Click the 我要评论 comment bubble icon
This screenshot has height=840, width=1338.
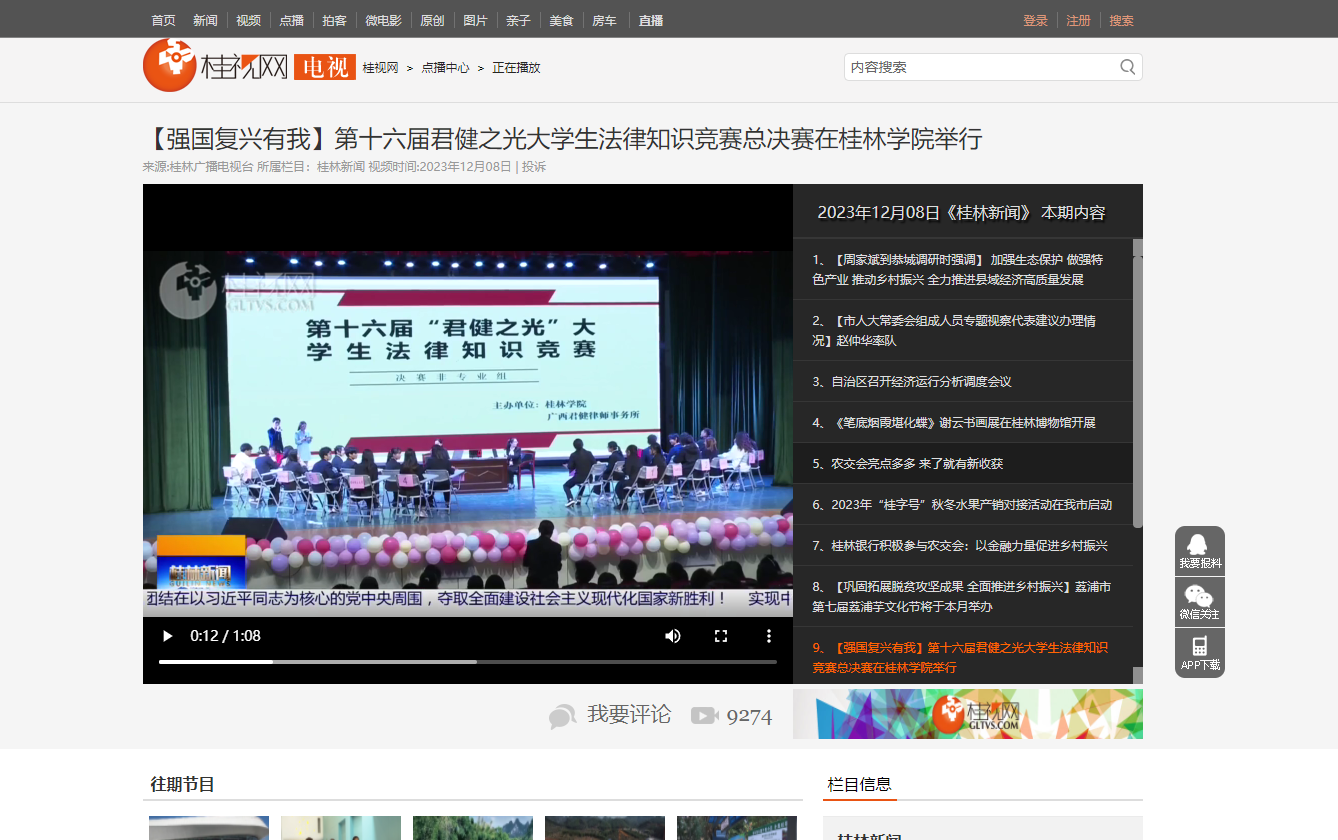point(563,716)
